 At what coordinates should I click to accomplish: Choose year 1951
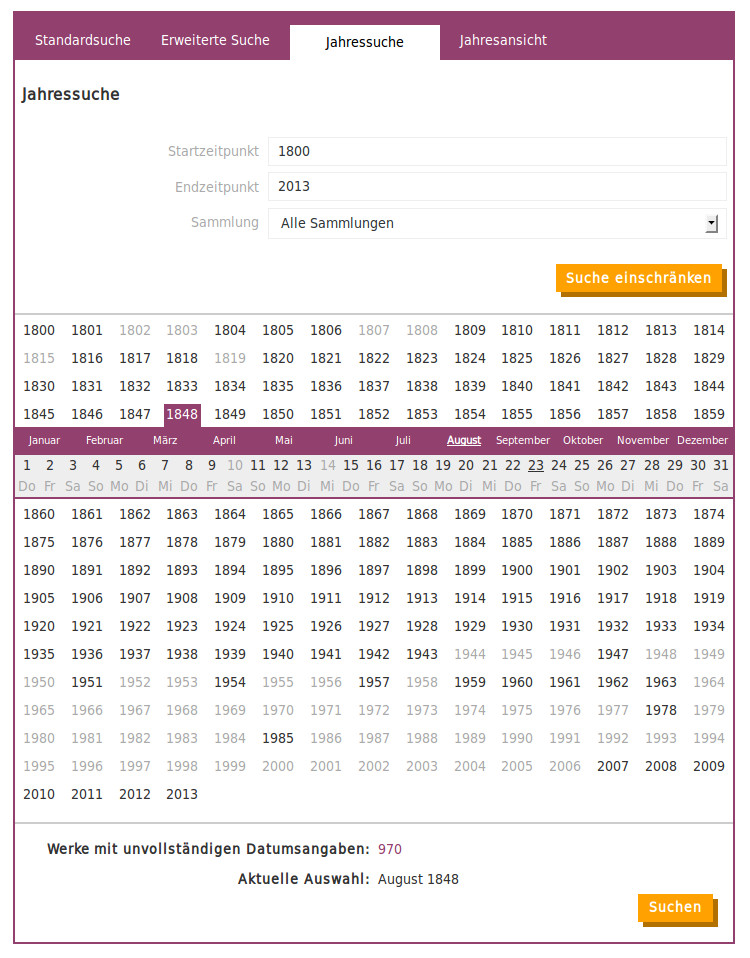(87, 682)
